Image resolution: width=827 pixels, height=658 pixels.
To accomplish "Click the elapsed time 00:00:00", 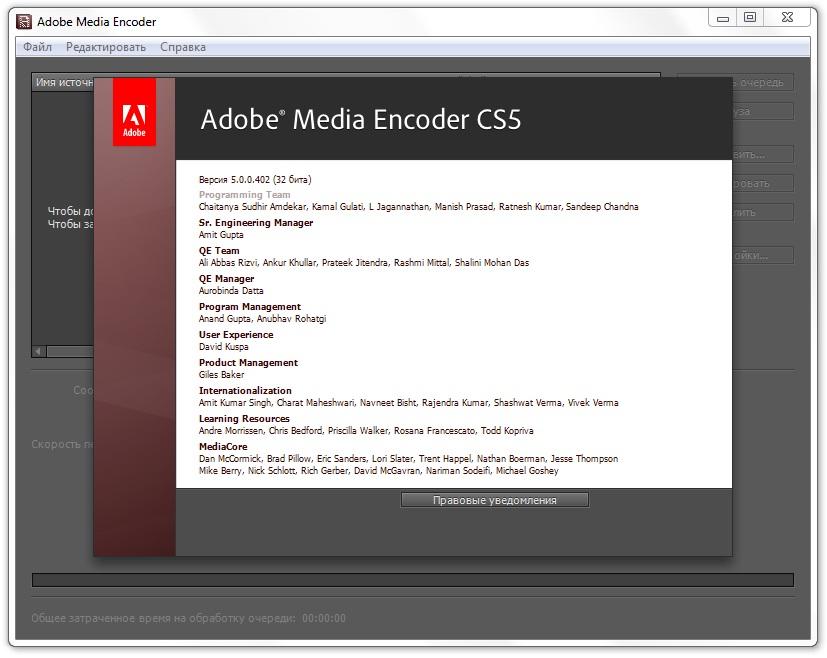I will pyautogui.click(x=324, y=618).
